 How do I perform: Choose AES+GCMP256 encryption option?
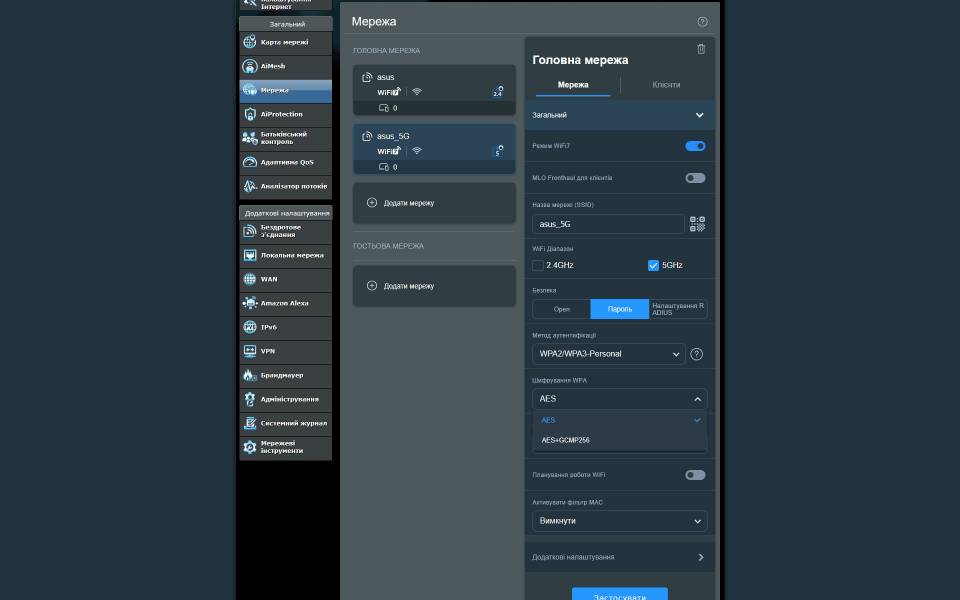[566, 440]
